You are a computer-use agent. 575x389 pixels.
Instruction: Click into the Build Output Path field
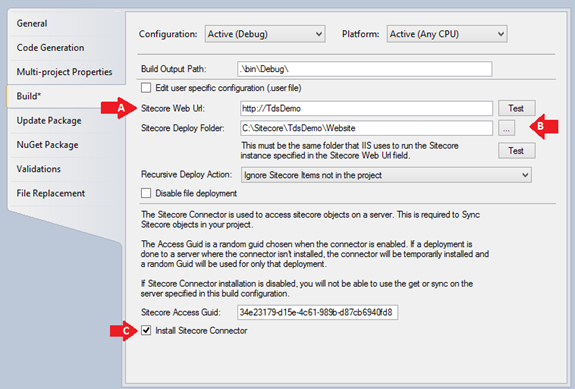click(x=365, y=69)
